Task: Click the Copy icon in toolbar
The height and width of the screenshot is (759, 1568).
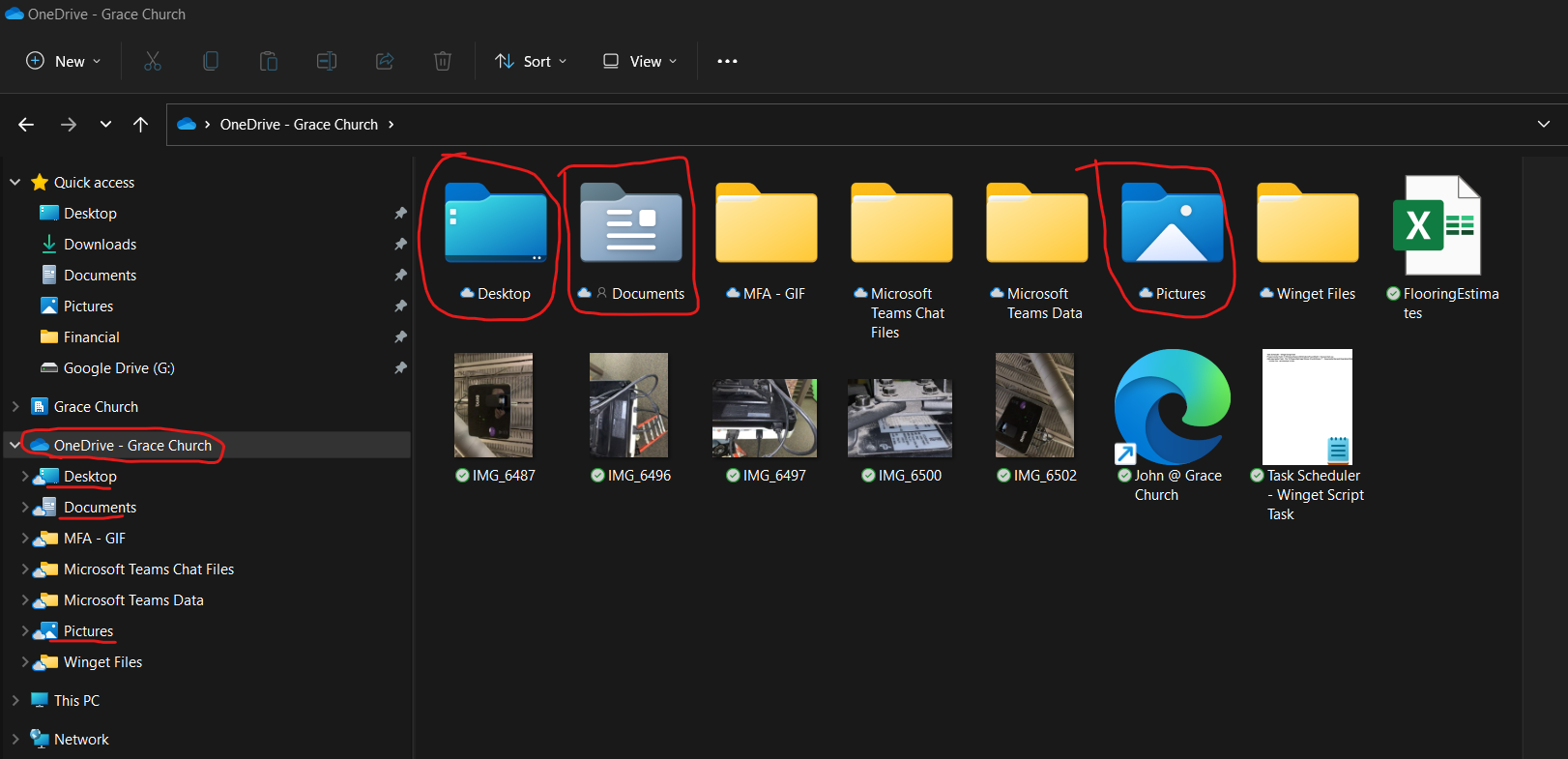Action: 211,61
